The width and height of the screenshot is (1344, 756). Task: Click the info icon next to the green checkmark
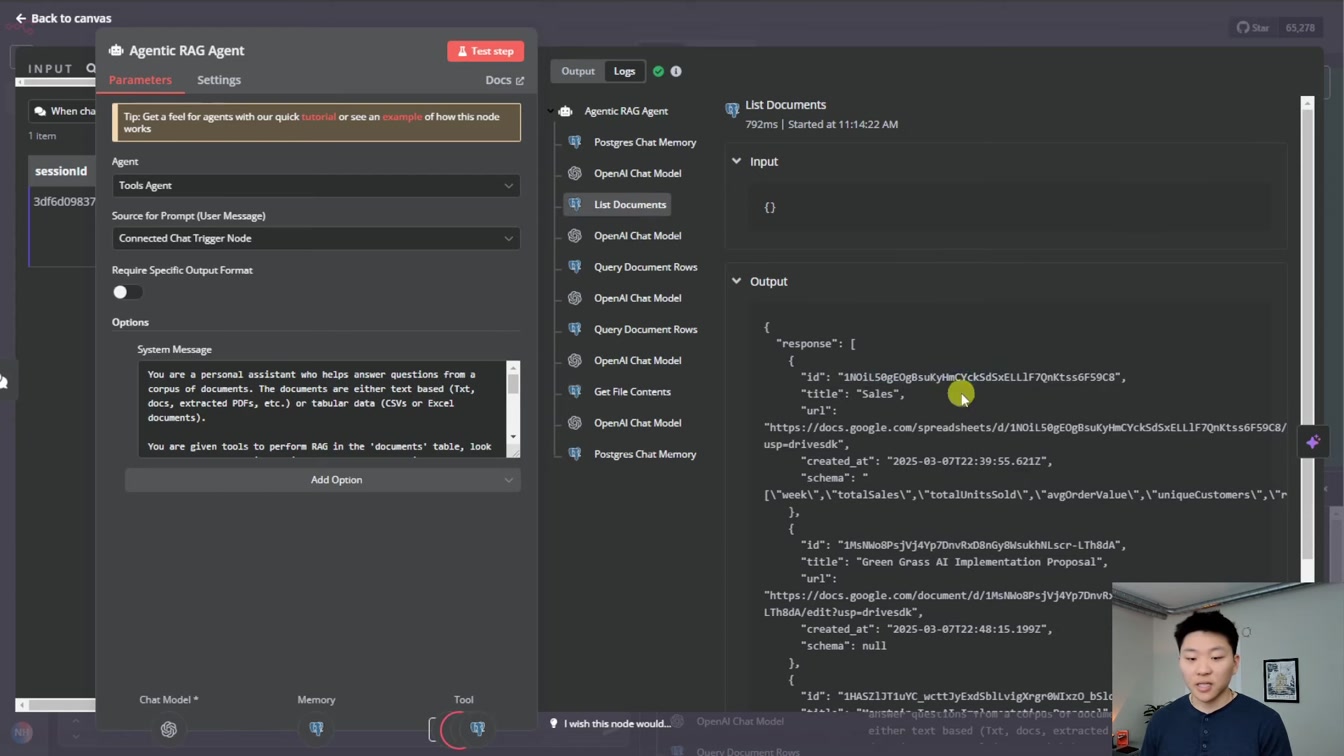(676, 71)
